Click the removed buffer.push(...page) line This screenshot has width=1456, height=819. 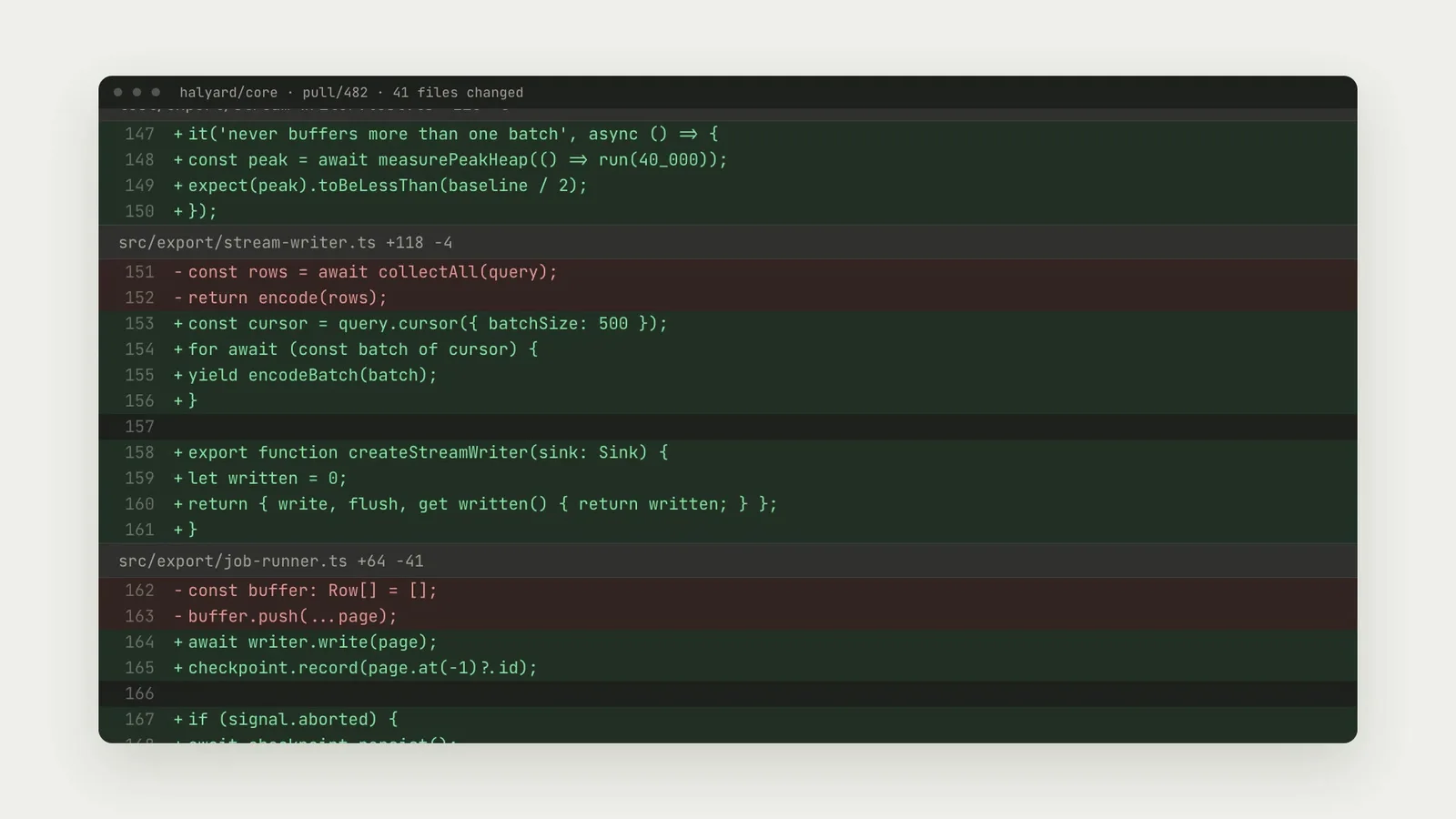pos(728,616)
